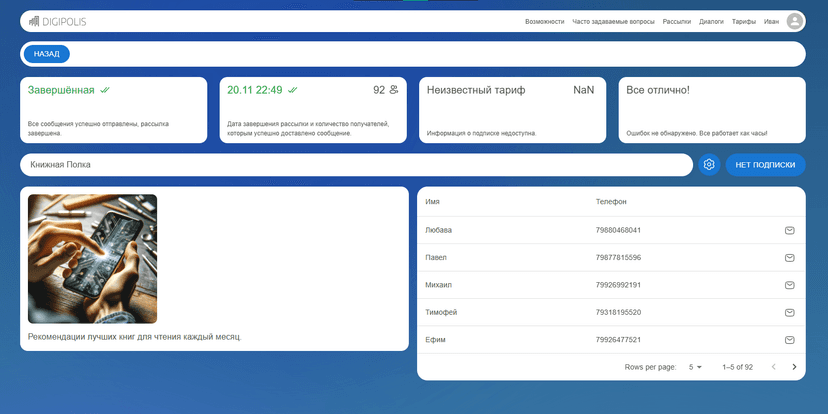
Task: Go to next page of recipients
Action: coord(794,367)
